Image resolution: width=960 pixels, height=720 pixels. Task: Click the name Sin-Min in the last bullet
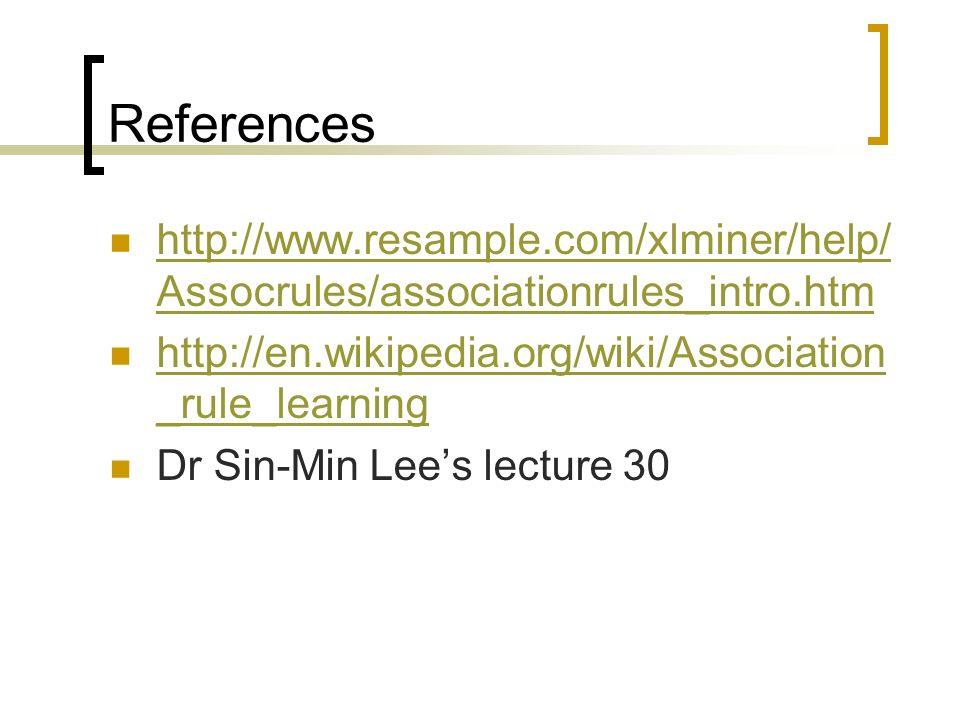click(286, 466)
